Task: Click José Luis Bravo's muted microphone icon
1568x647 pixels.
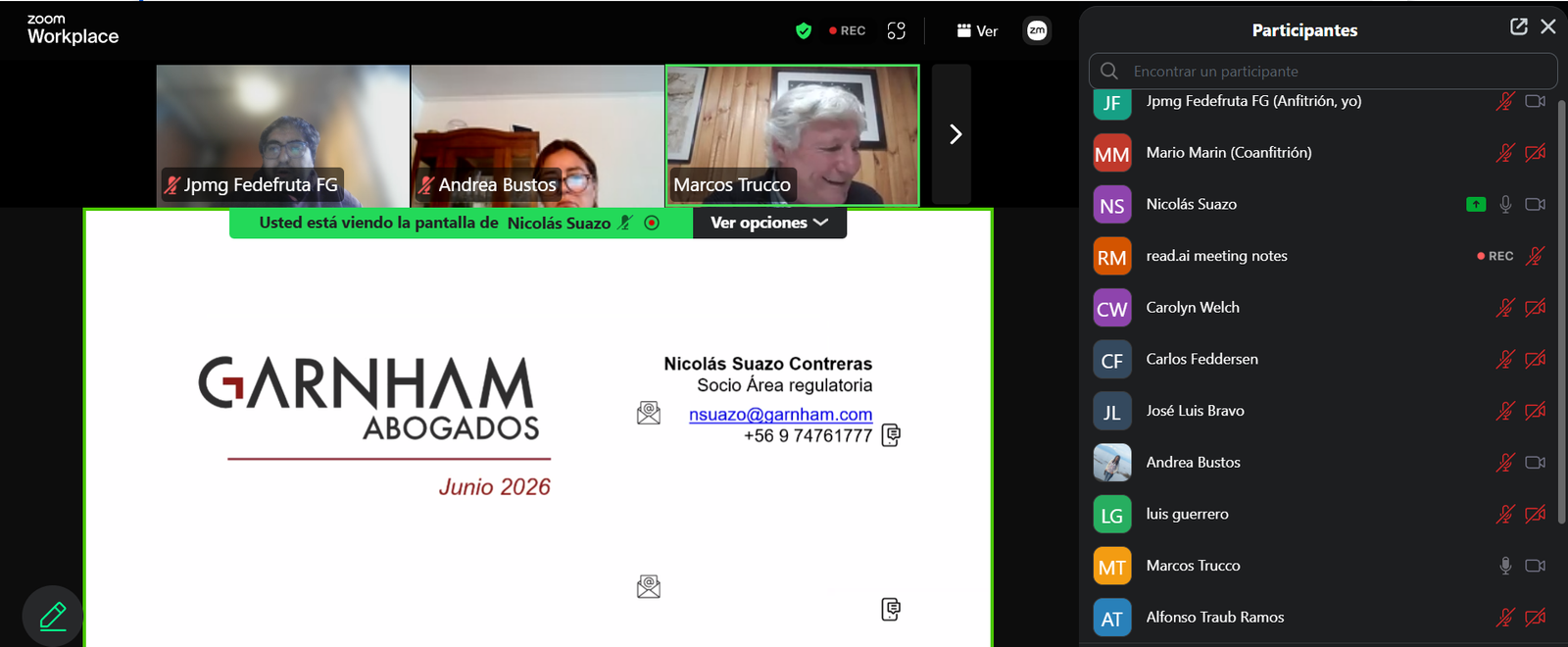Action: pos(1505,411)
